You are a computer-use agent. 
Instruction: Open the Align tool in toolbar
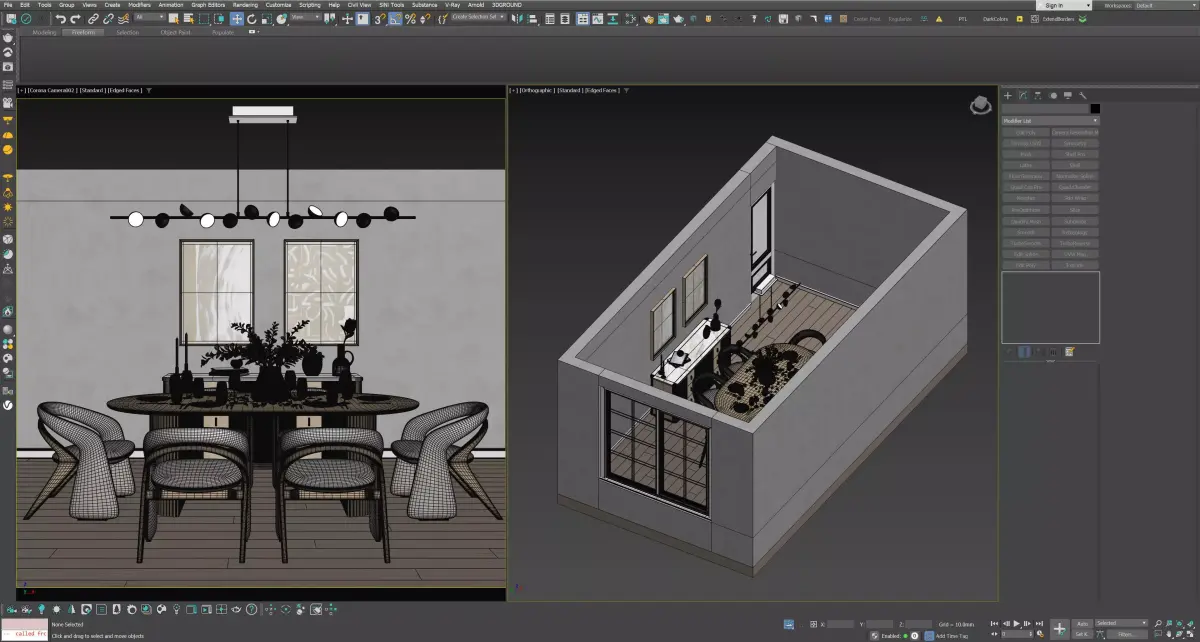click(x=532, y=18)
